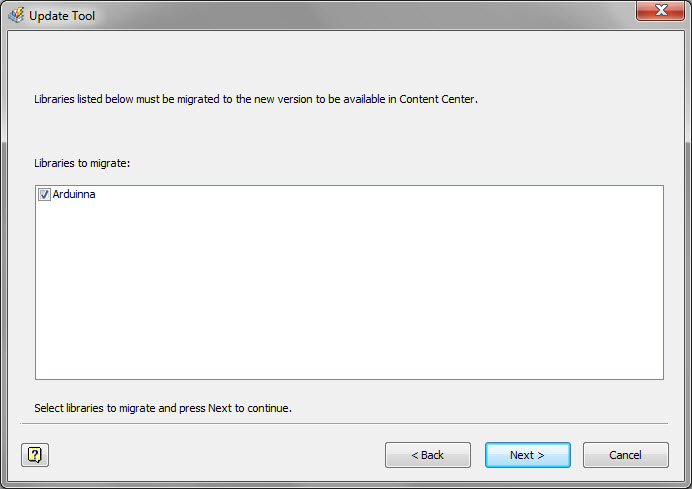Click the blank area above the description
The image size is (692, 489).
pos(344,62)
